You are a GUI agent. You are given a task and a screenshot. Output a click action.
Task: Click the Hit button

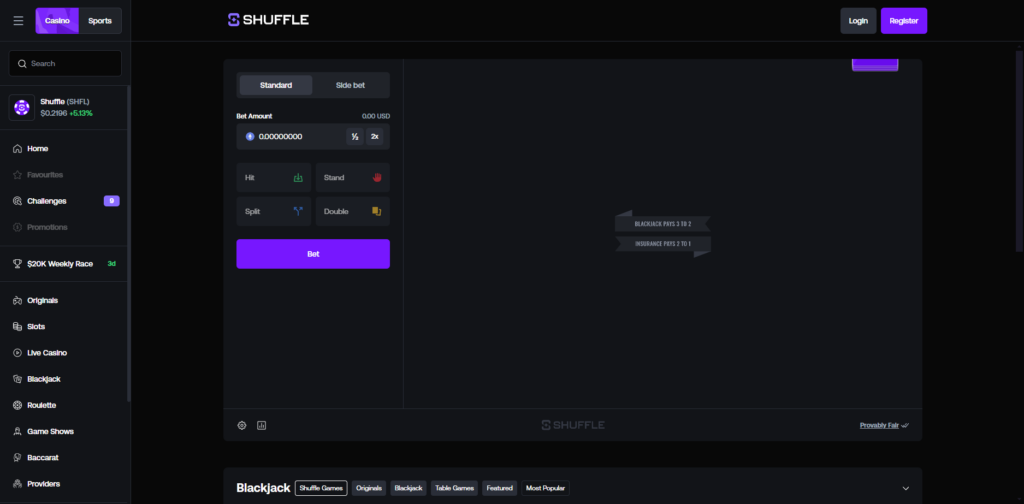tap(274, 178)
